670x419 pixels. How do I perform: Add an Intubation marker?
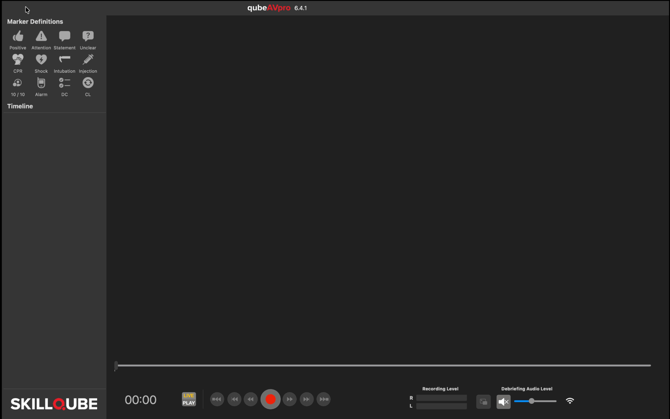click(x=65, y=60)
